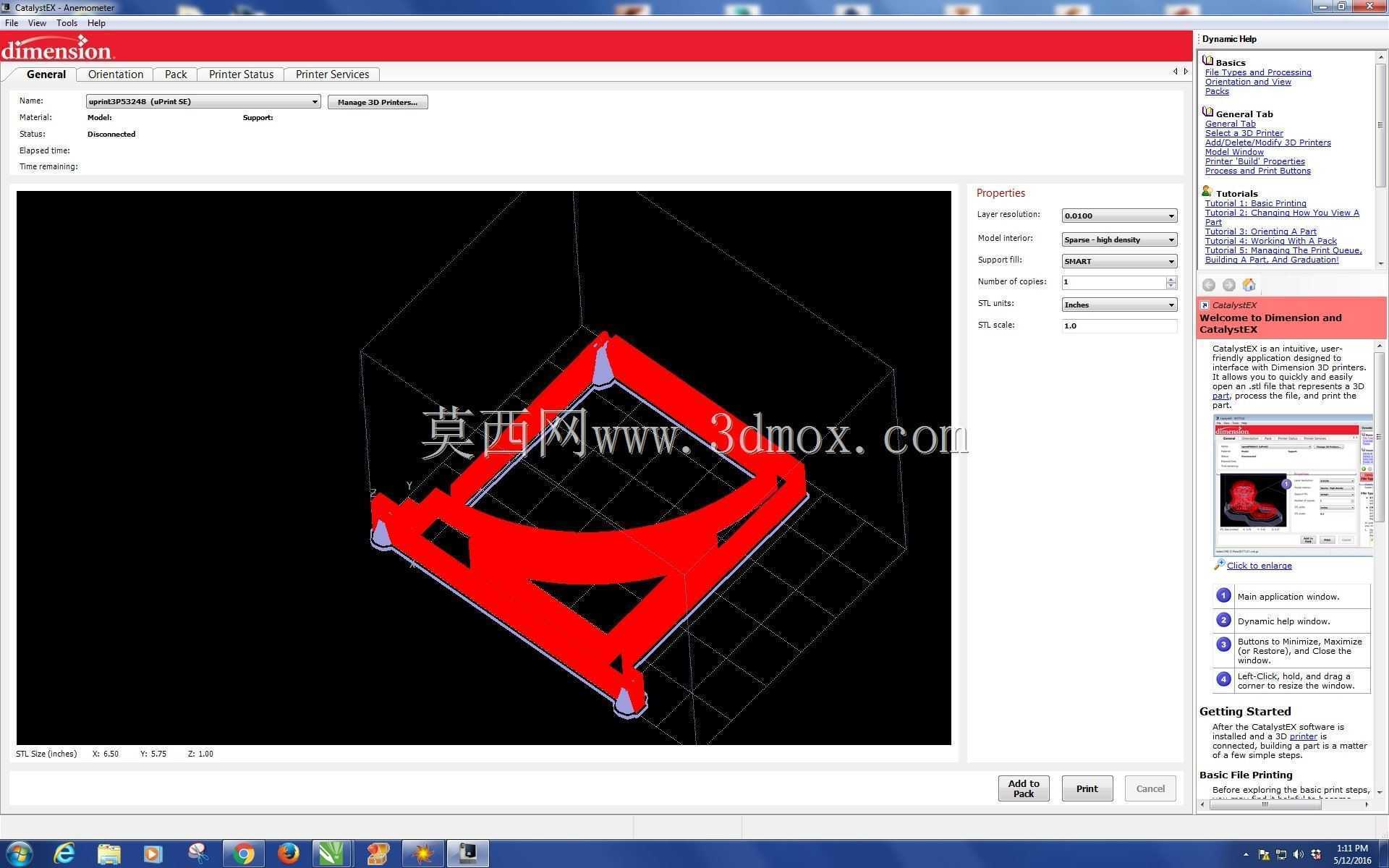
Task: Open the Tools menu
Action: pyautogui.click(x=67, y=23)
